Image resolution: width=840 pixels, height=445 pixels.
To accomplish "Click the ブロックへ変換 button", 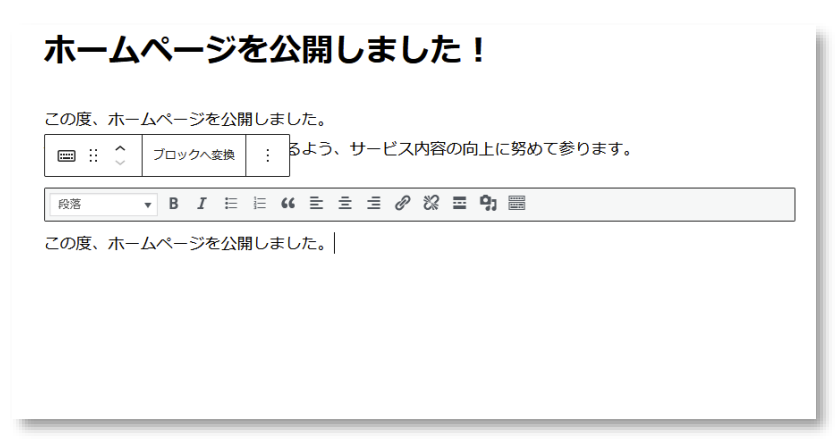I will pyautogui.click(x=193, y=156).
